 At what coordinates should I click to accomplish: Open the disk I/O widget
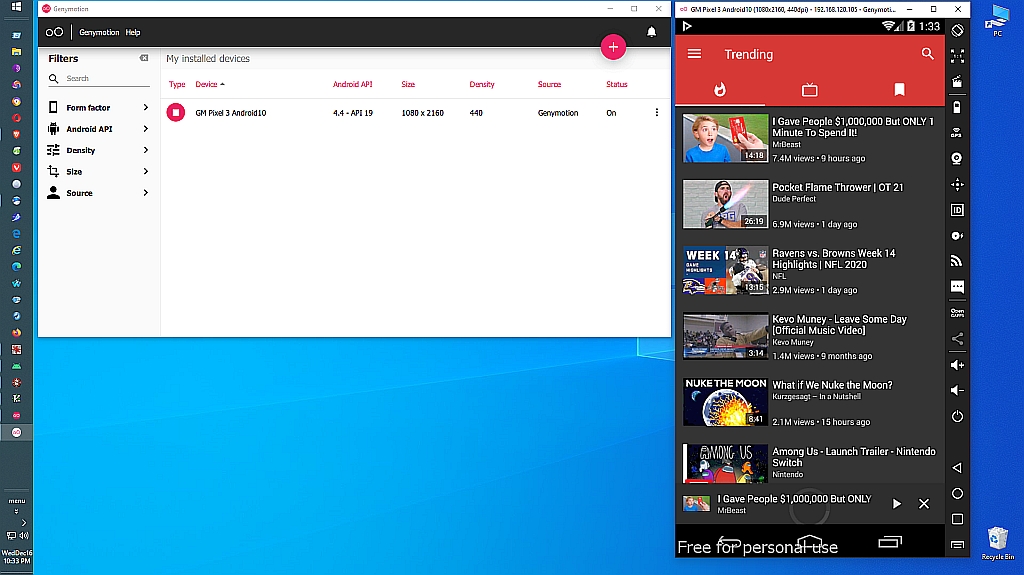click(x=957, y=236)
